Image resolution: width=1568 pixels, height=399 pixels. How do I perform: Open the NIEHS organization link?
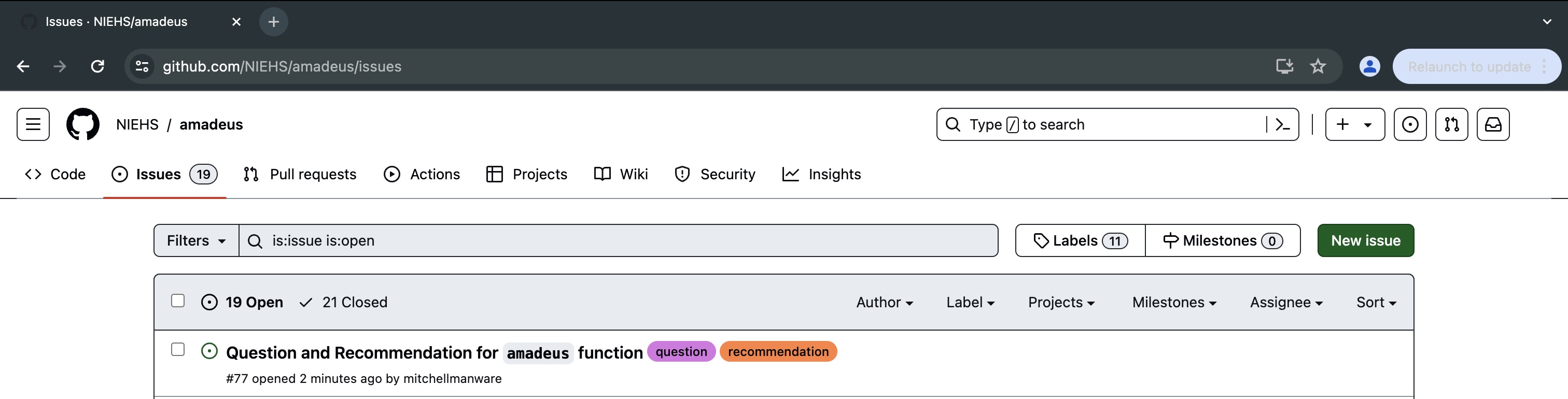(137, 125)
